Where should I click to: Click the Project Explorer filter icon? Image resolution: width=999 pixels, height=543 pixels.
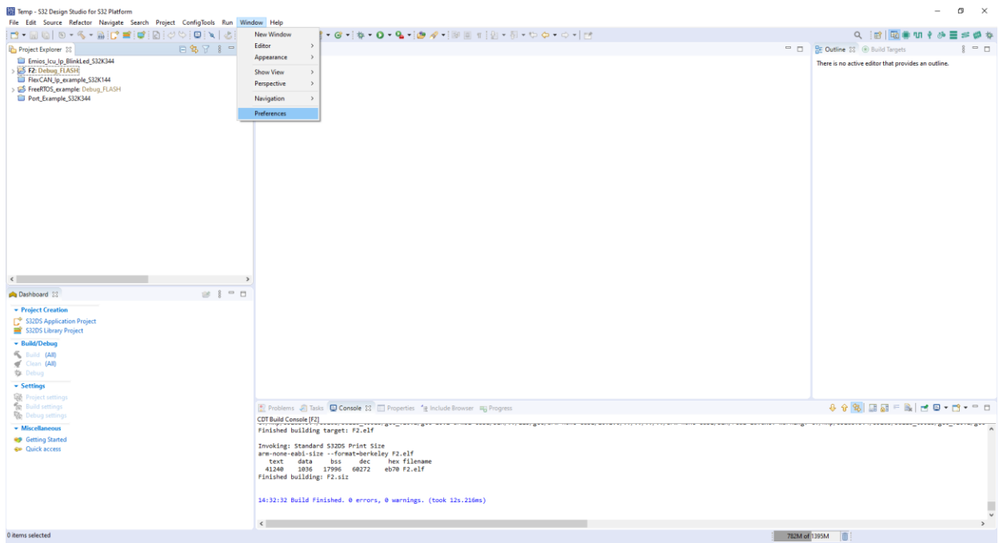click(206, 49)
